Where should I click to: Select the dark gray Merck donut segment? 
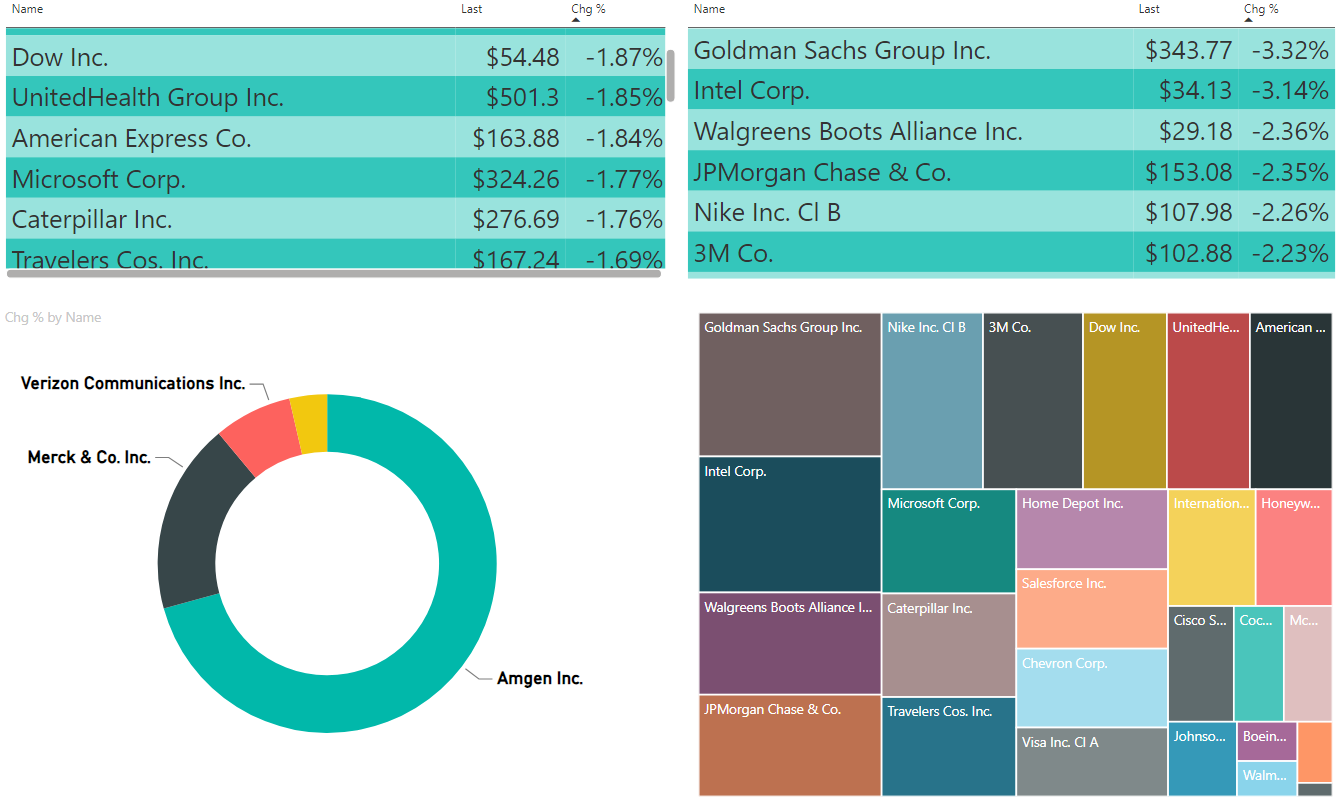point(195,525)
